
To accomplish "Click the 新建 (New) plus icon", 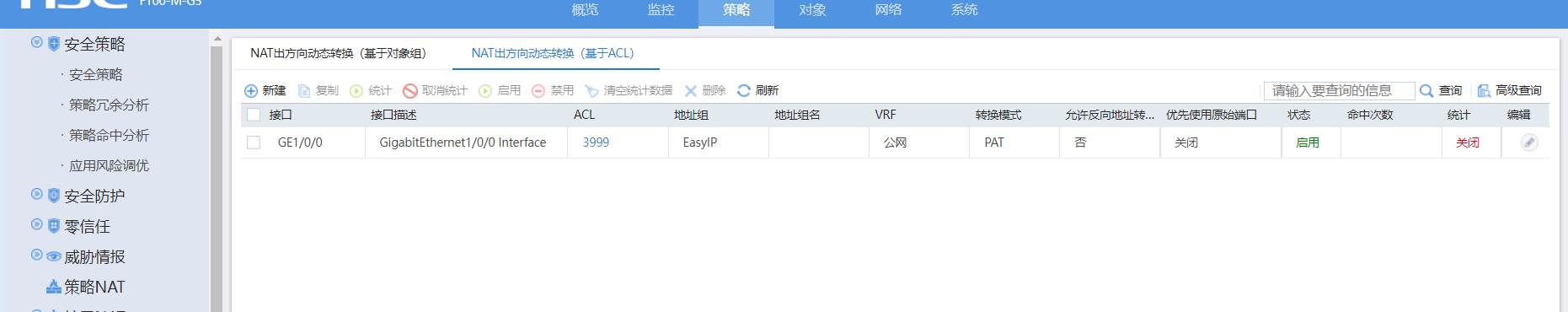I will pyautogui.click(x=251, y=91).
